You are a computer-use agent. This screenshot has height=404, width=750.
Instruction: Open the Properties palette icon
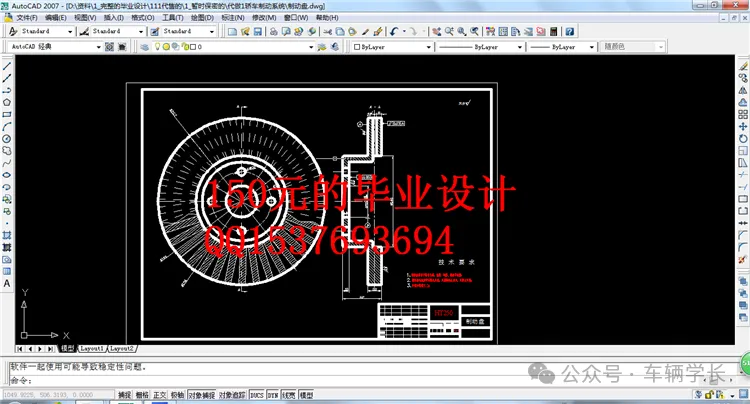click(490, 32)
